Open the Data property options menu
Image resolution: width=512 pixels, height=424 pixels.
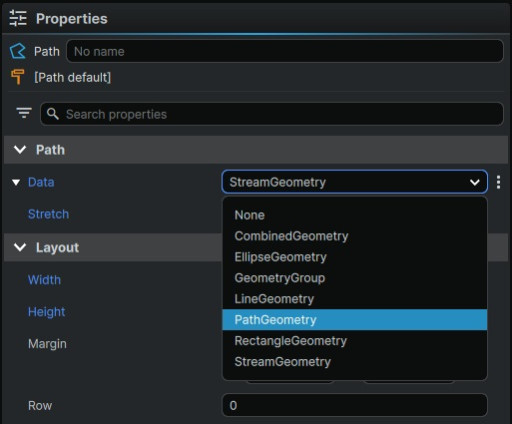pyautogui.click(x=498, y=182)
